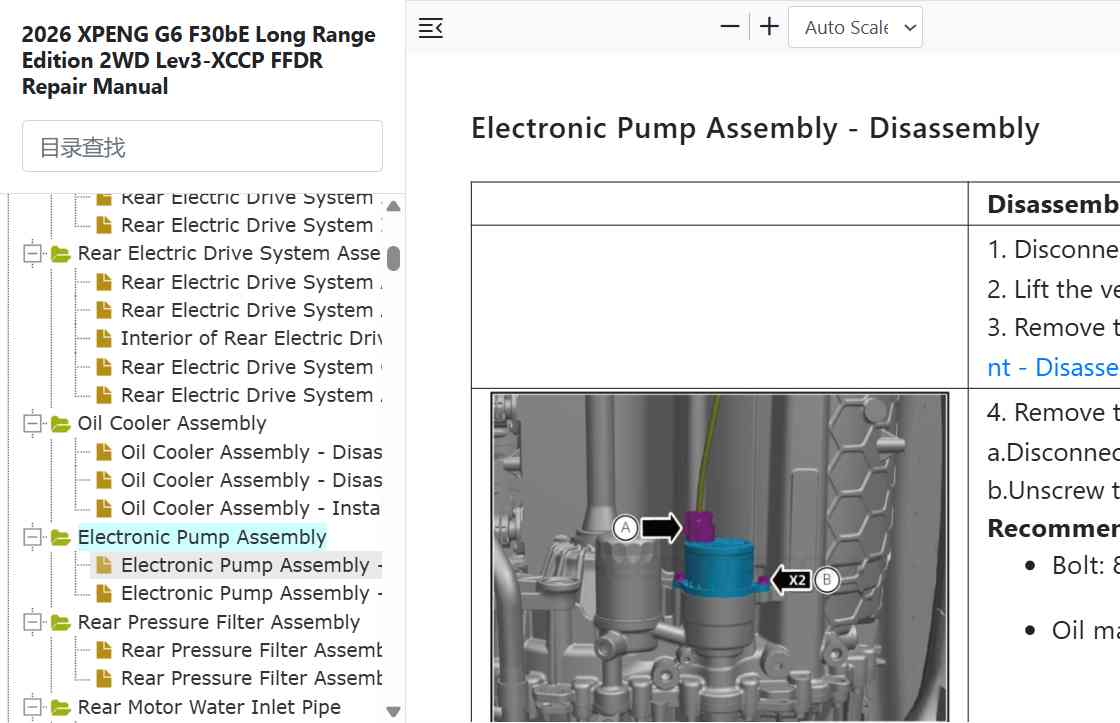
Task: Select the Oil Cooler Assembly folder label
Action: pyautogui.click(x=172, y=423)
